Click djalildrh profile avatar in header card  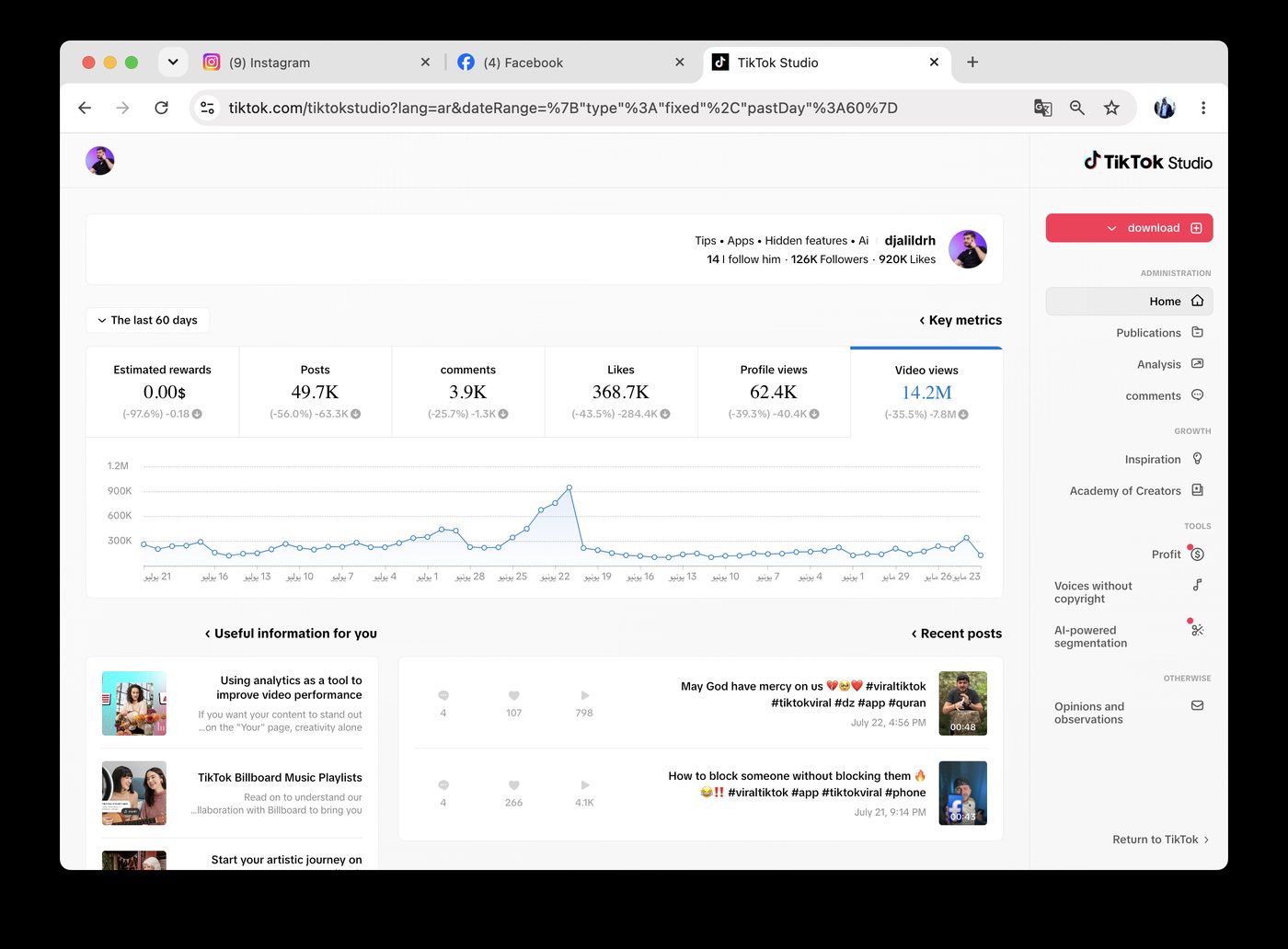(968, 249)
